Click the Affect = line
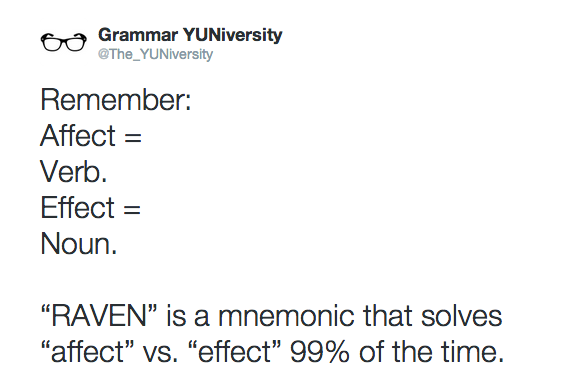The width and height of the screenshot is (572, 379). pyautogui.click(x=91, y=135)
